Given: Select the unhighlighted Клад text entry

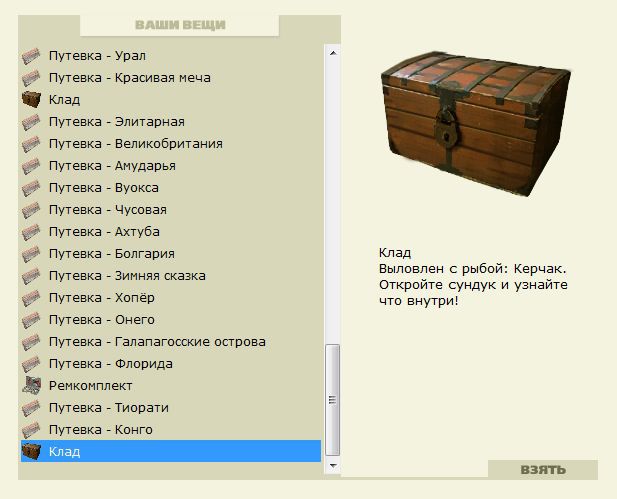Looking at the screenshot, I should coord(65,100).
